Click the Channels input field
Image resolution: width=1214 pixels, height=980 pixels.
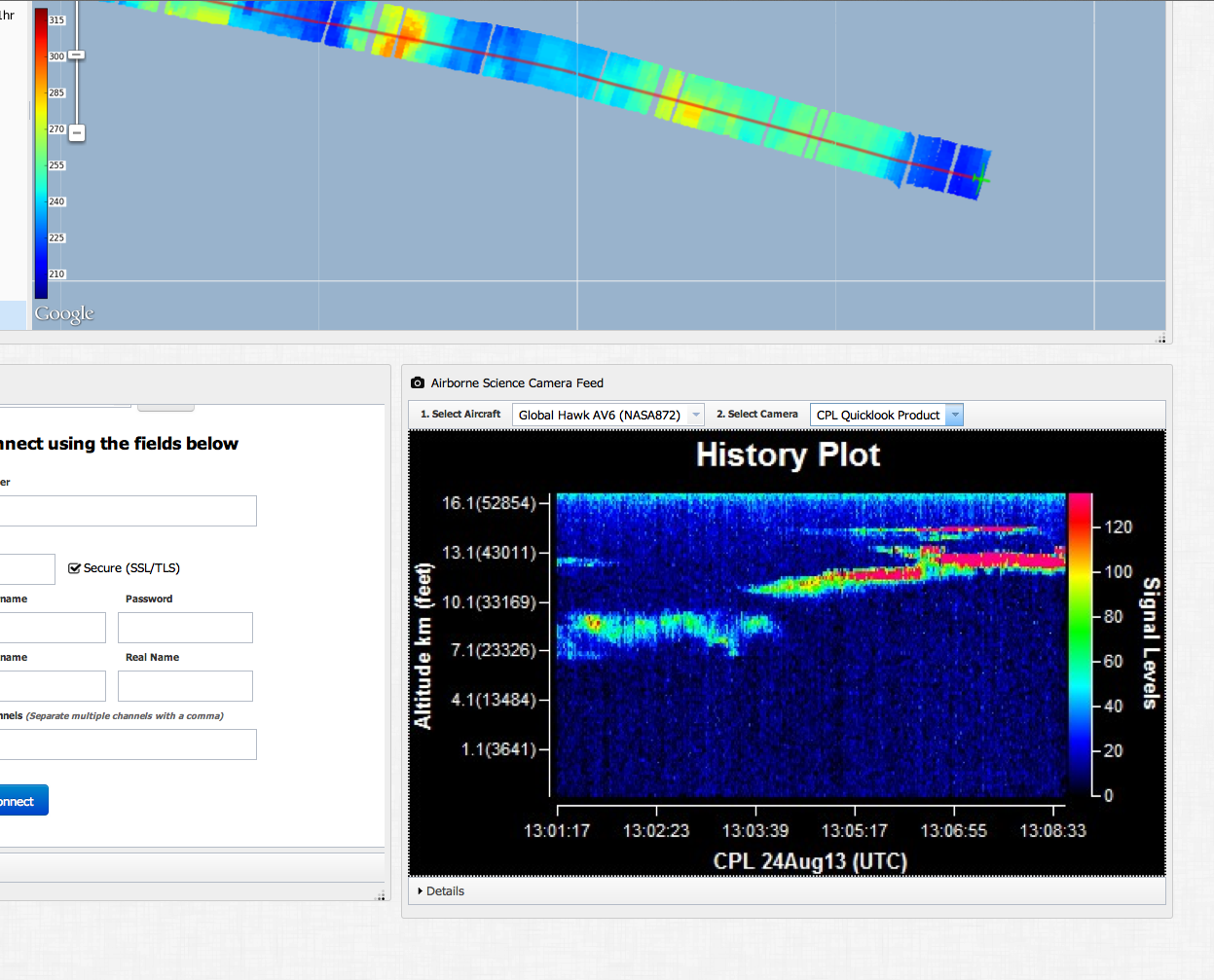coord(127,744)
